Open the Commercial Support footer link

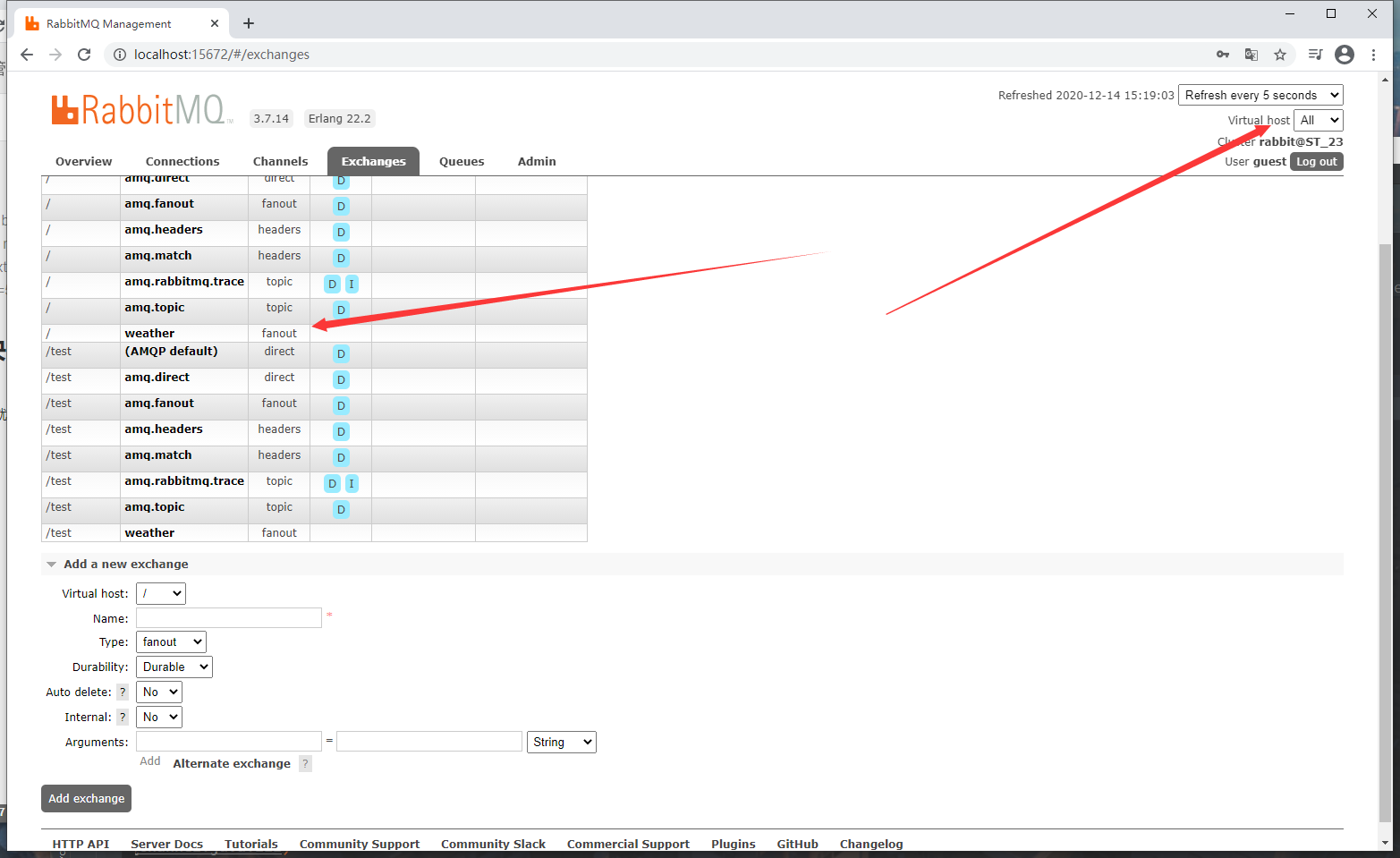(628, 844)
